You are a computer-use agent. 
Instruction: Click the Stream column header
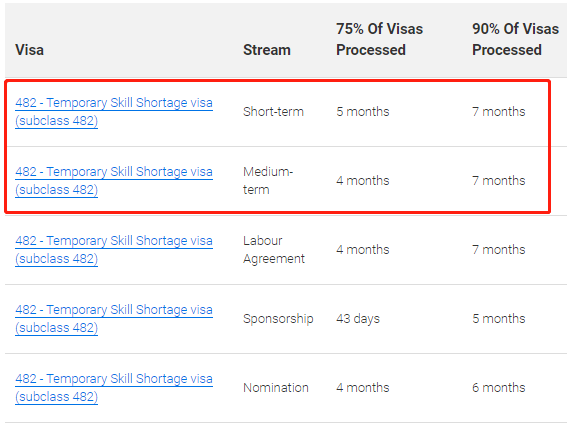click(267, 50)
